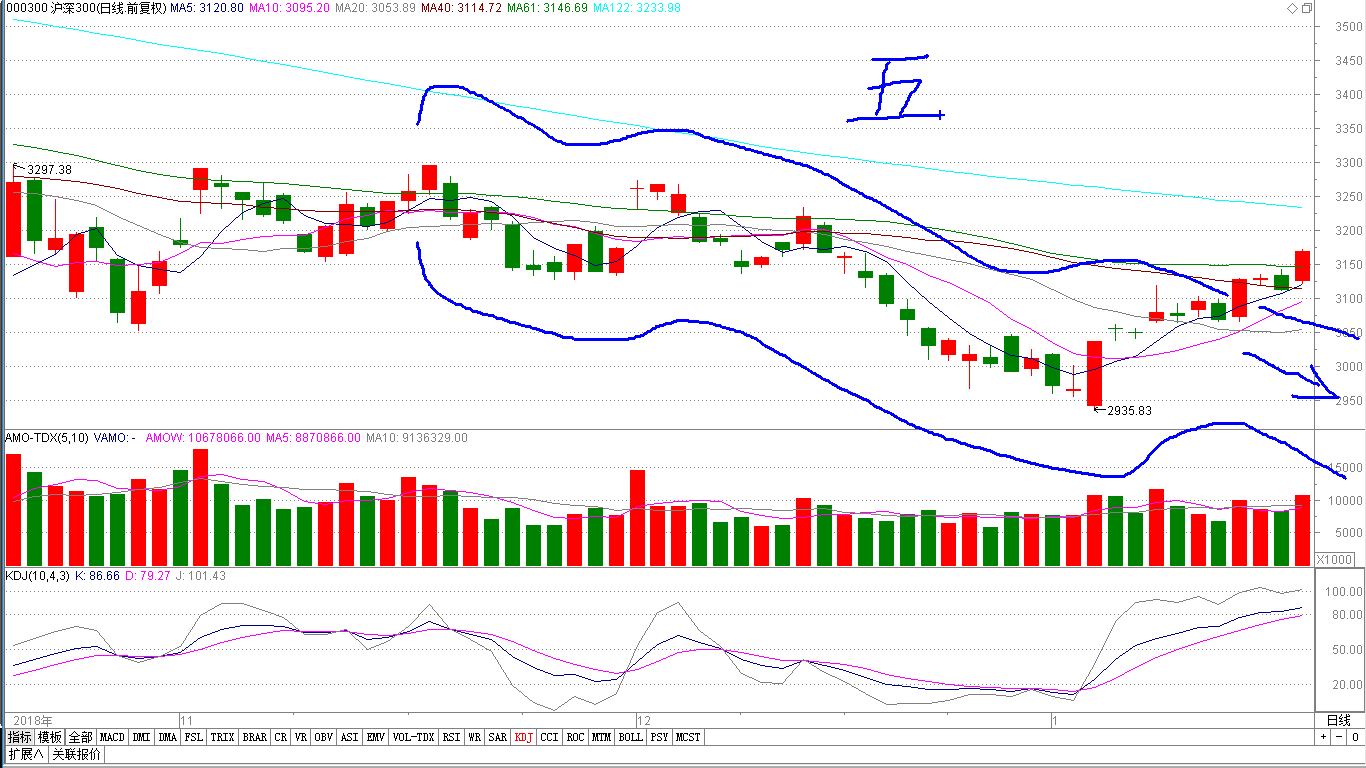Select the 指标 tab
Screen dimensions: 1366x768
point(20,737)
